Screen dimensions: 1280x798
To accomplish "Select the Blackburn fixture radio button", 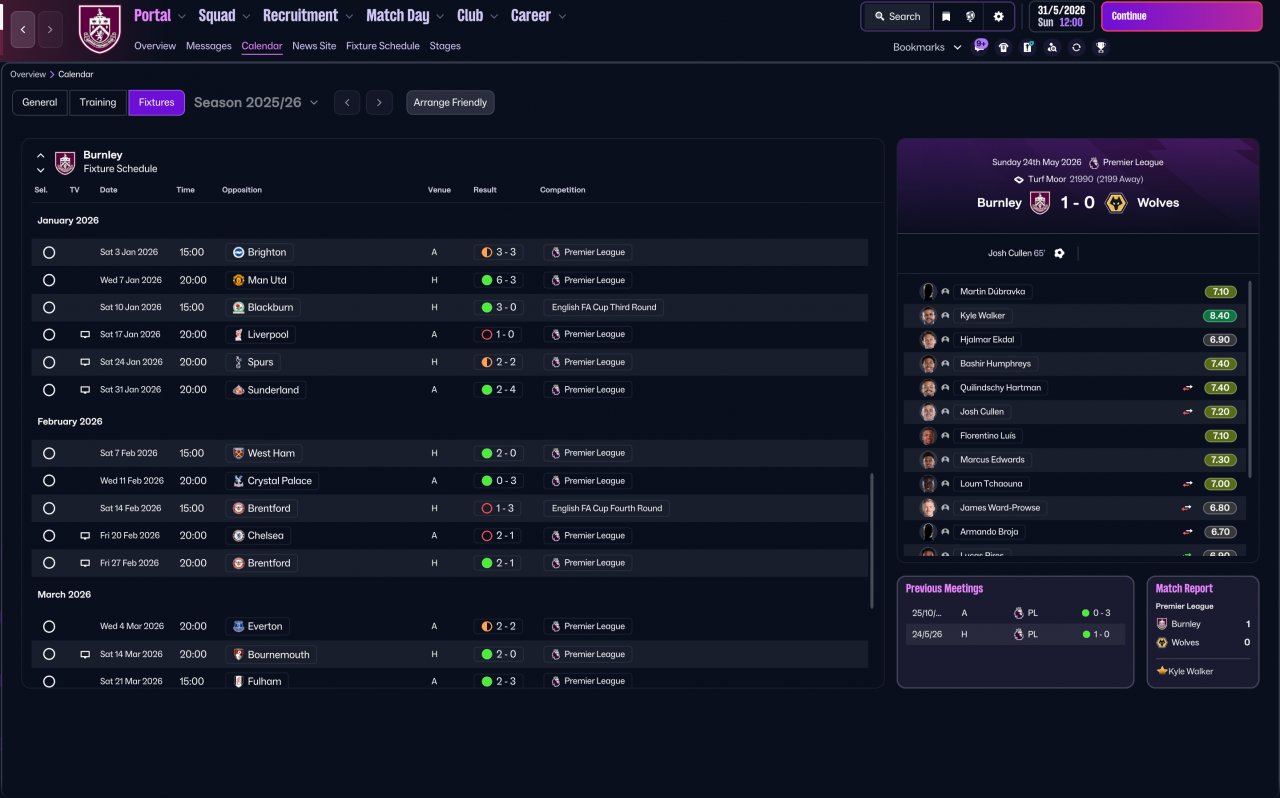I will (x=49, y=307).
